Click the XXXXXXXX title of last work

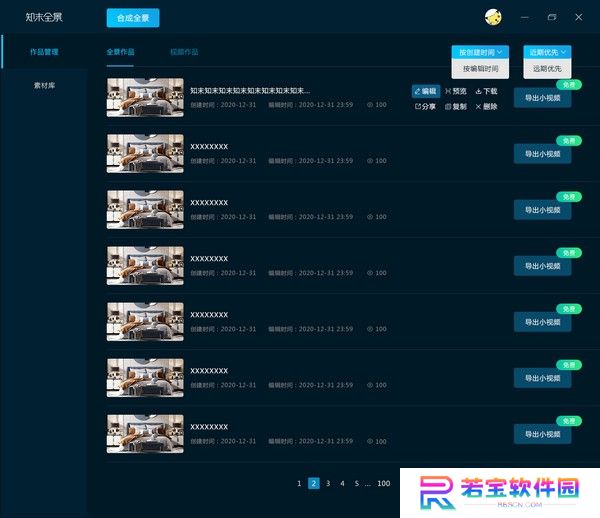[x=209, y=427]
